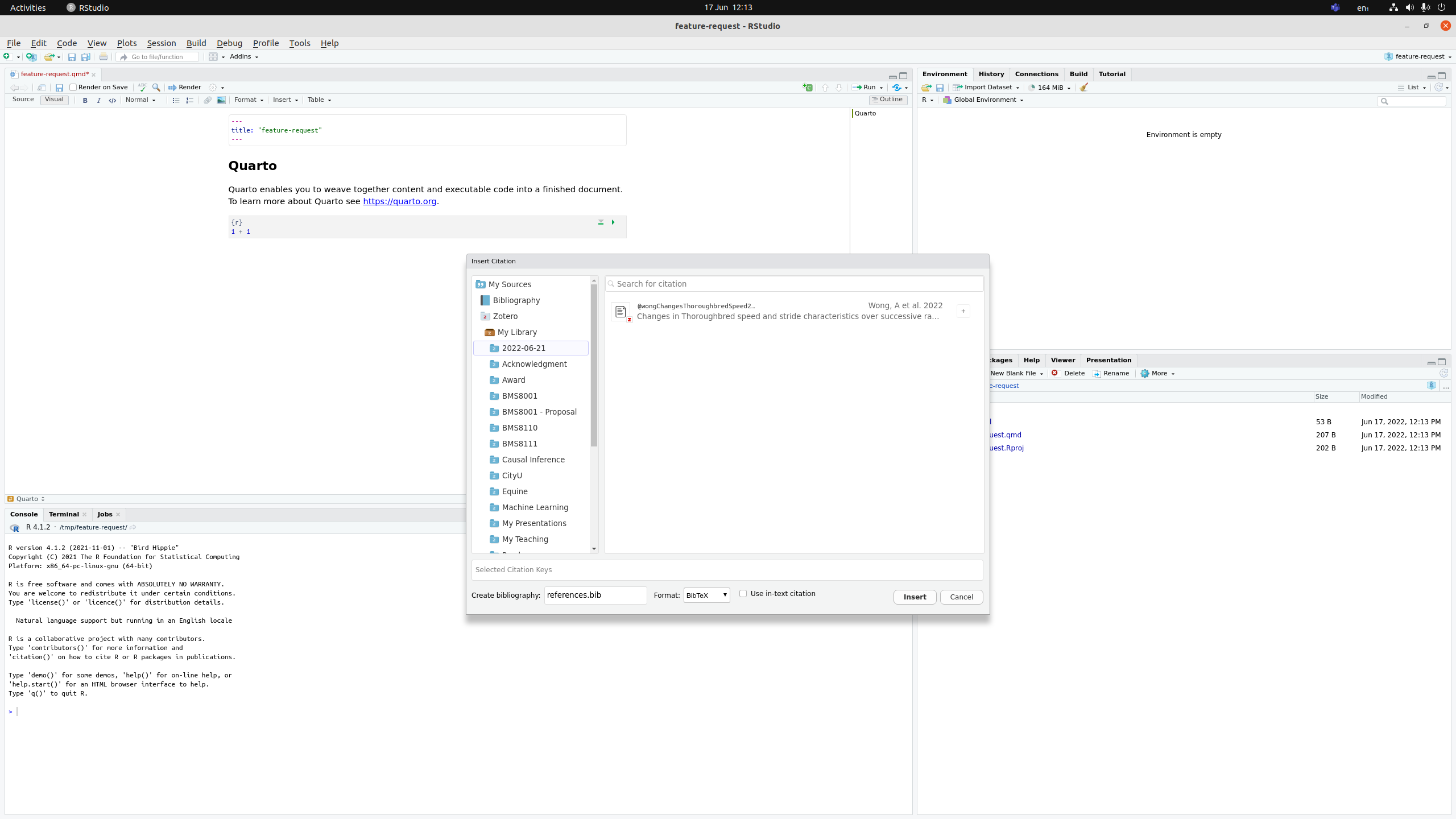
Task: Click the Bold formatting icon
Action: coord(85,100)
